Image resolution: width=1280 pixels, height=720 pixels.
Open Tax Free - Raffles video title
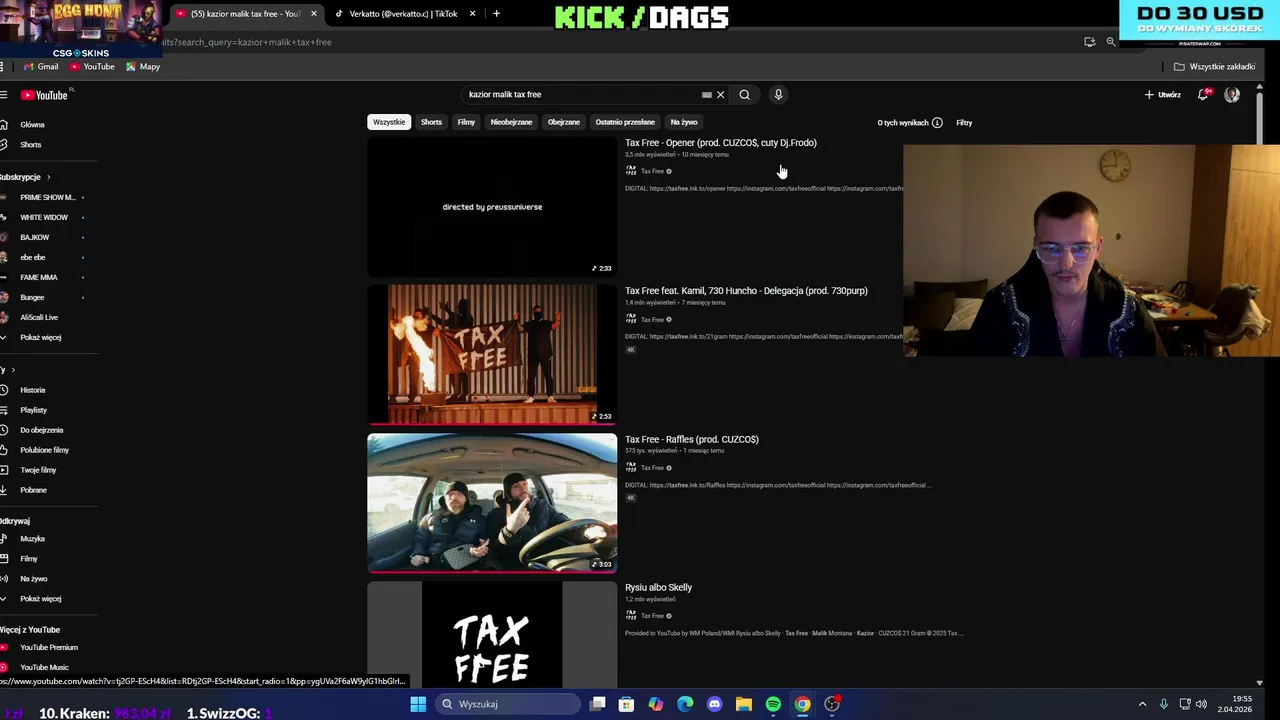click(x=691, y=439)
